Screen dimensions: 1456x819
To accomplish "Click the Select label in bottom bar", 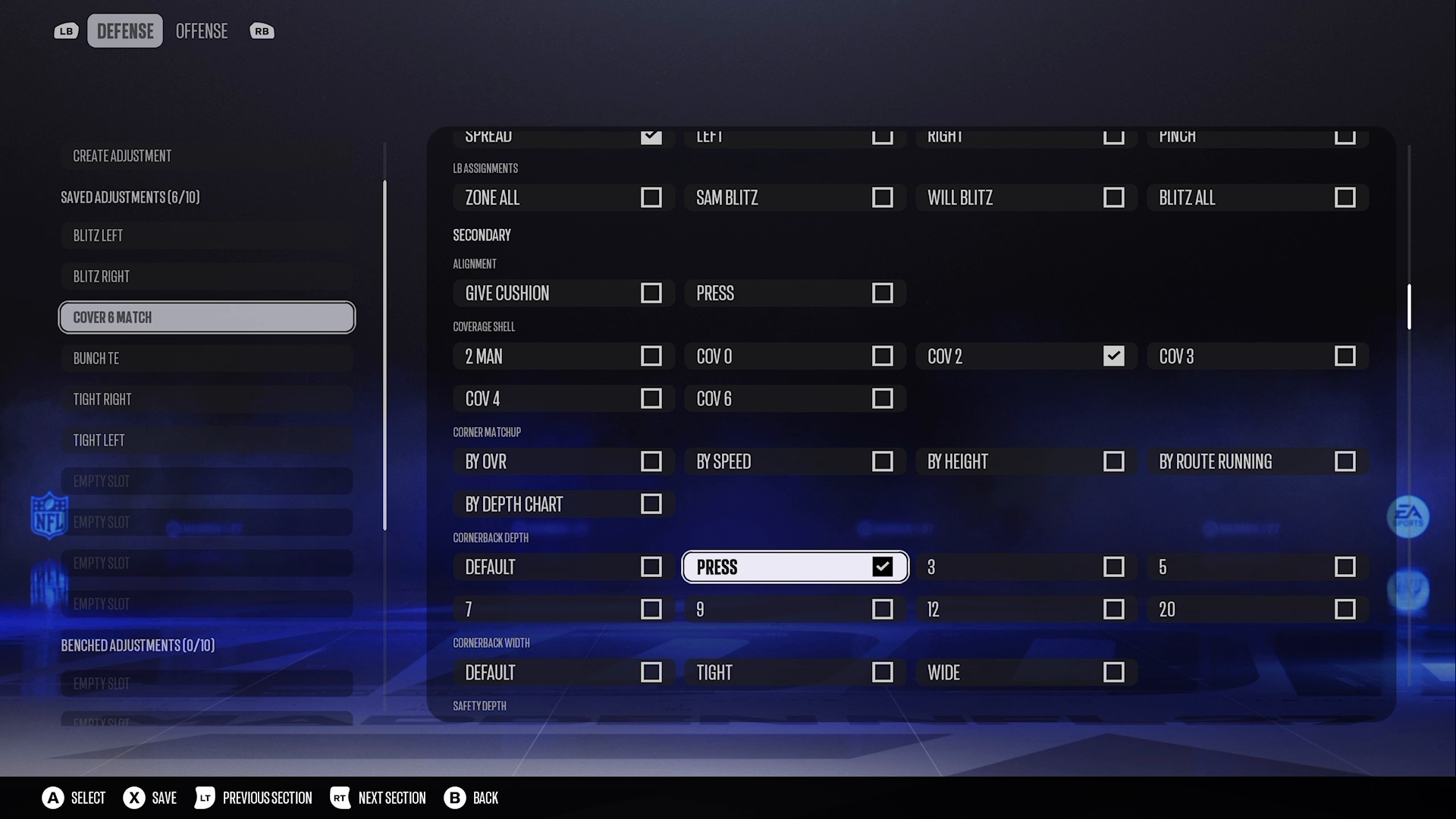I will [88, 798].
